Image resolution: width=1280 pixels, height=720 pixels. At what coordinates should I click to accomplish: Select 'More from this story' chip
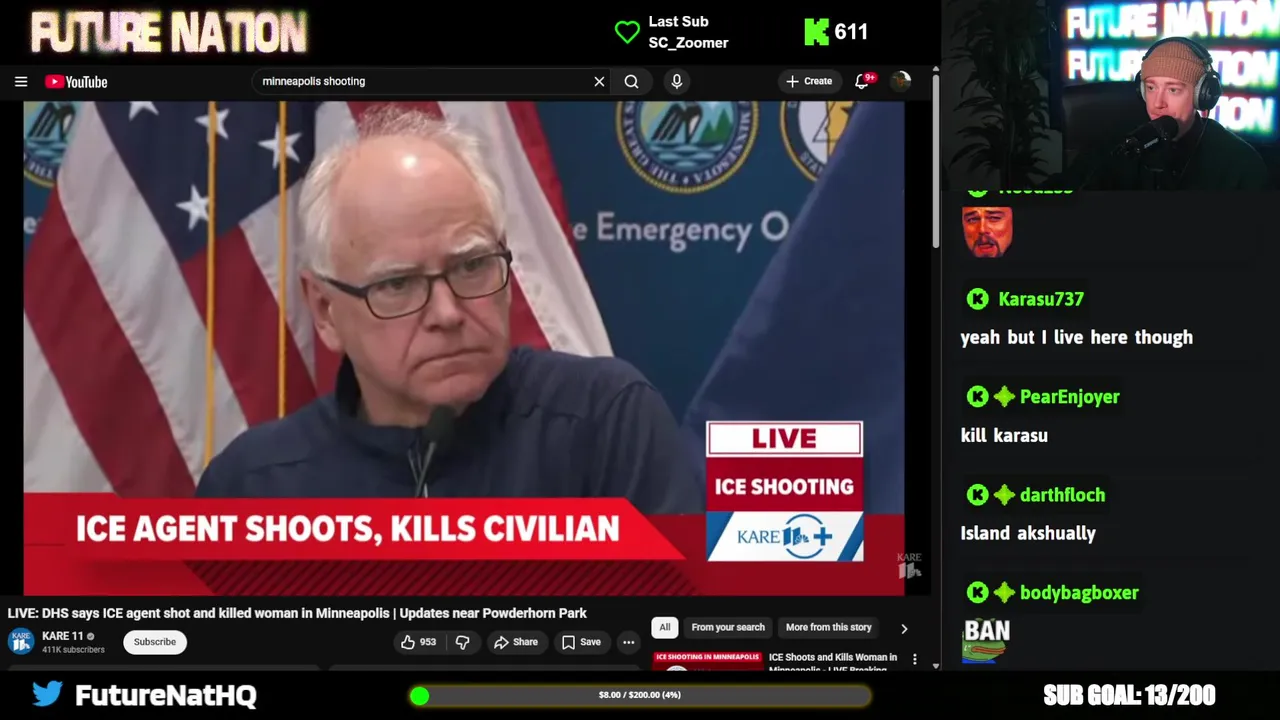coord(829,628)
